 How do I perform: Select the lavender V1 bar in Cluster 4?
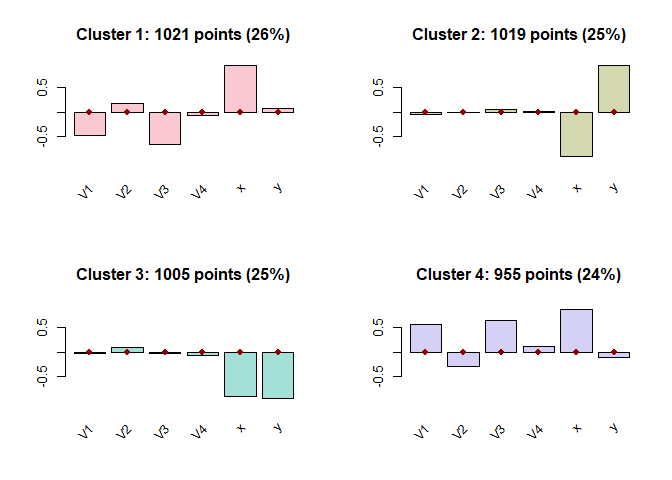click(x=426, y=338)
